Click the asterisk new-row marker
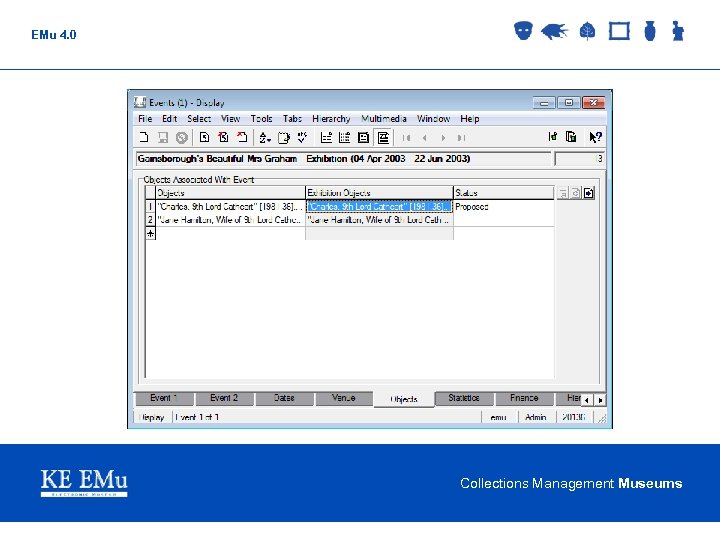Image resolution: width=720 pixels, height=540 pixels. point(150,234)
